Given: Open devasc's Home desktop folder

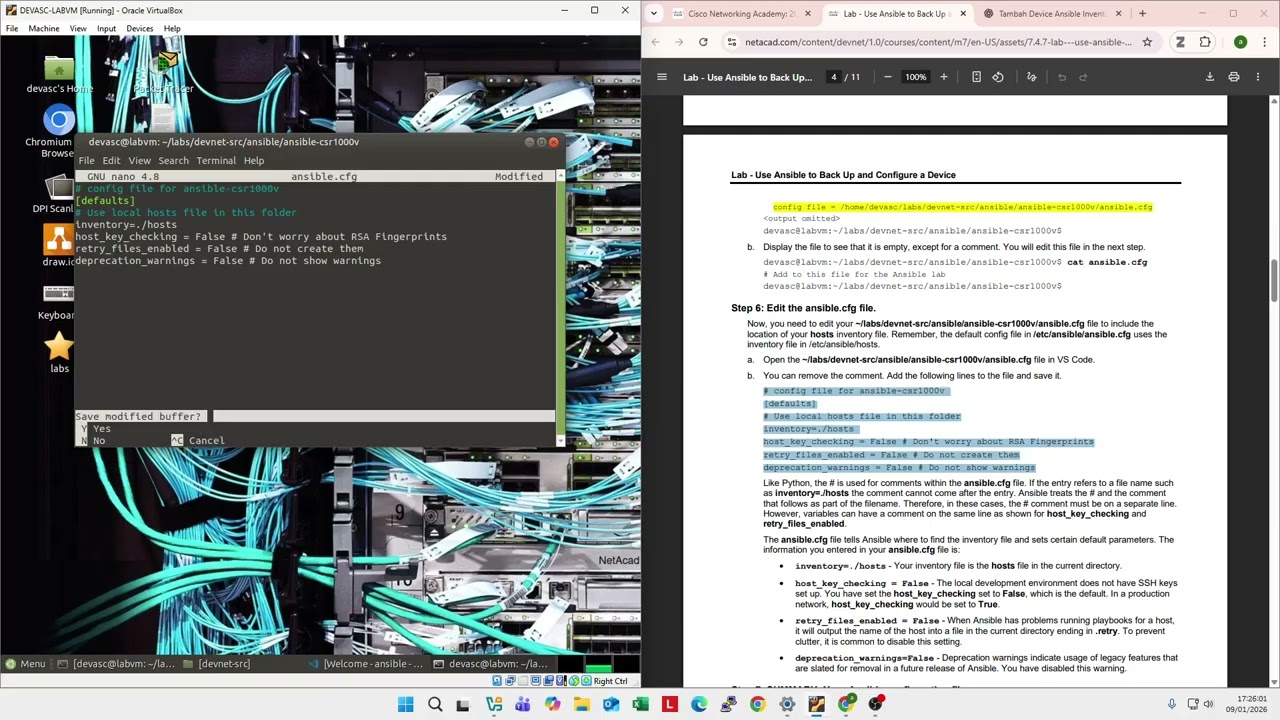Looking at the screenshot, I should 59,75.
